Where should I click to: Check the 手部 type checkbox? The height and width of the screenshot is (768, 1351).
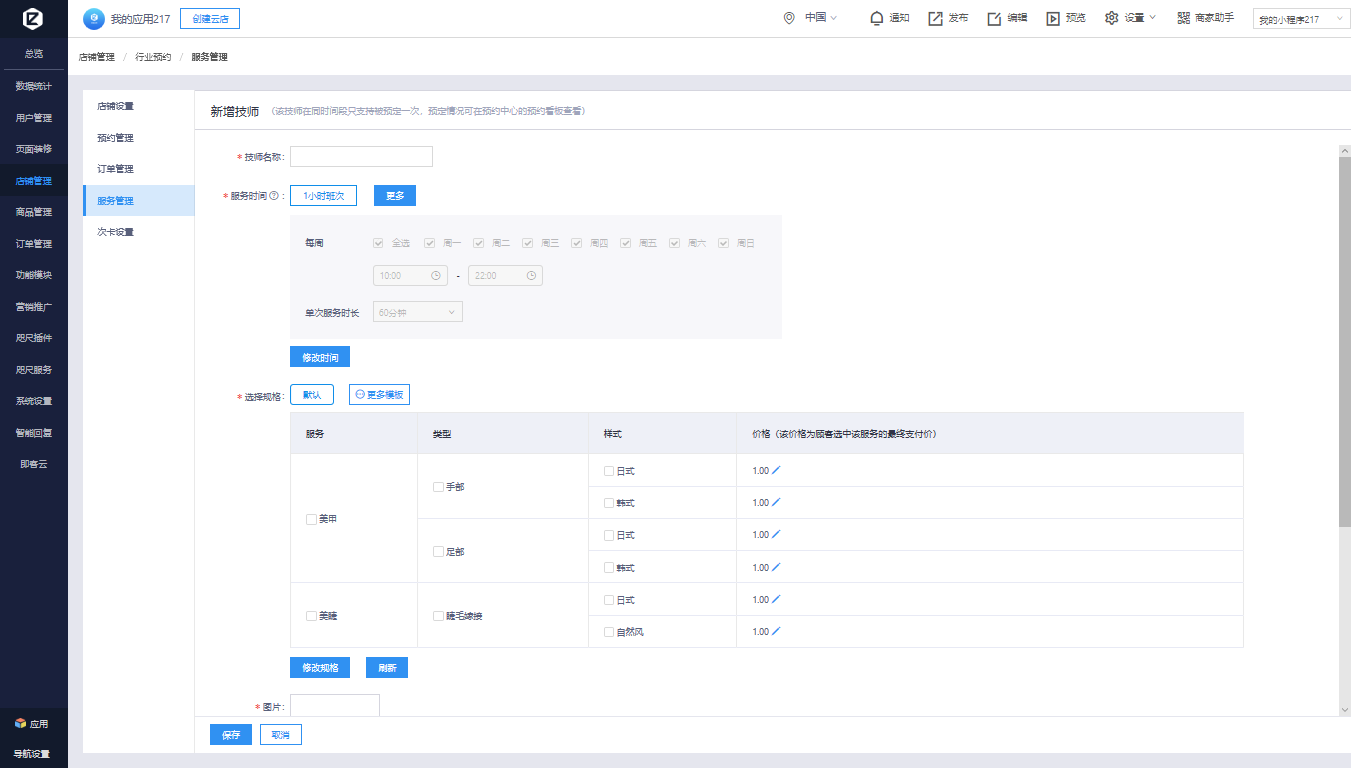coord(438,487)
